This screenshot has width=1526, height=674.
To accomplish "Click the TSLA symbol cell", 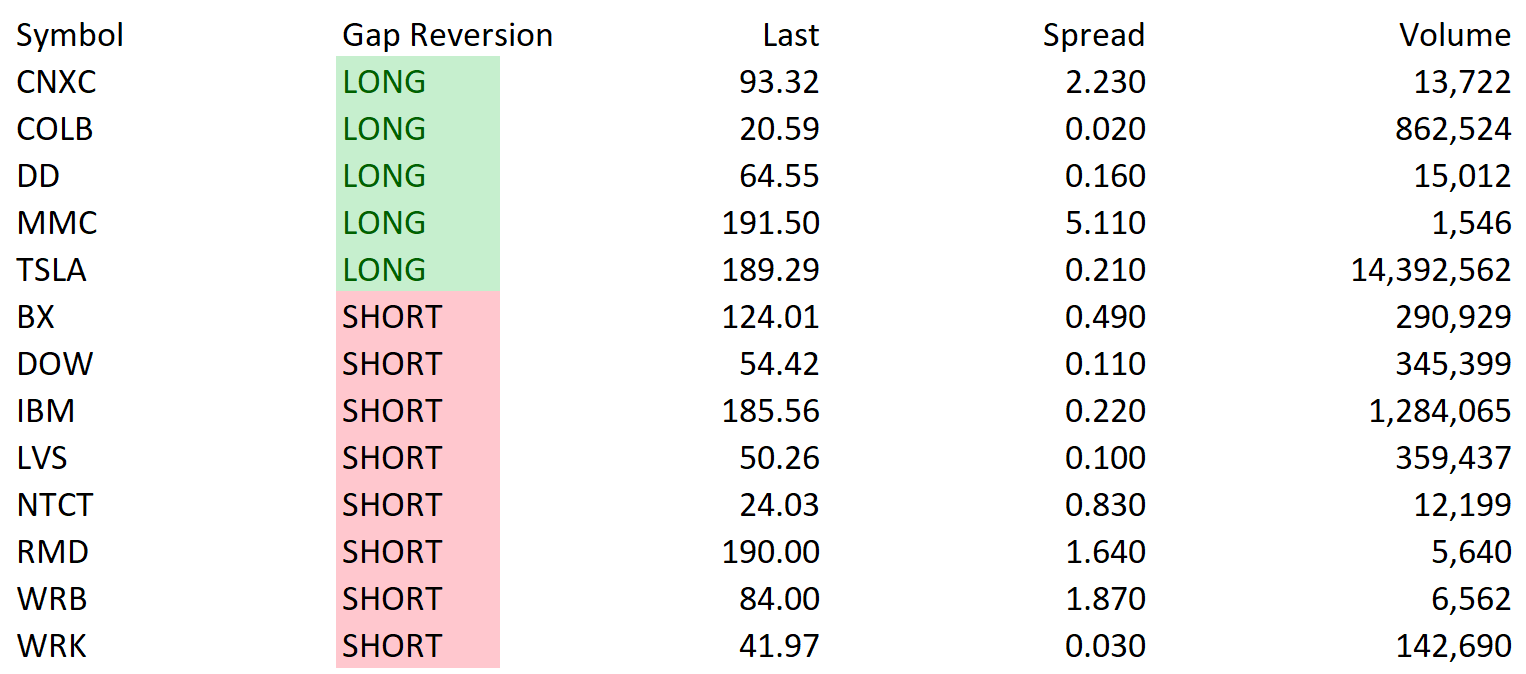I will (52, 270).
